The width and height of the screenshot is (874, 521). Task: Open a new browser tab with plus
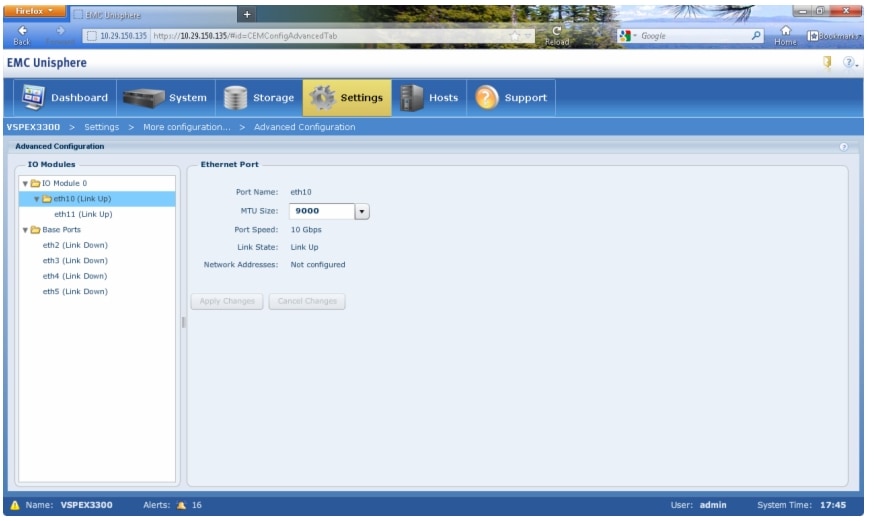pos(248,14)
